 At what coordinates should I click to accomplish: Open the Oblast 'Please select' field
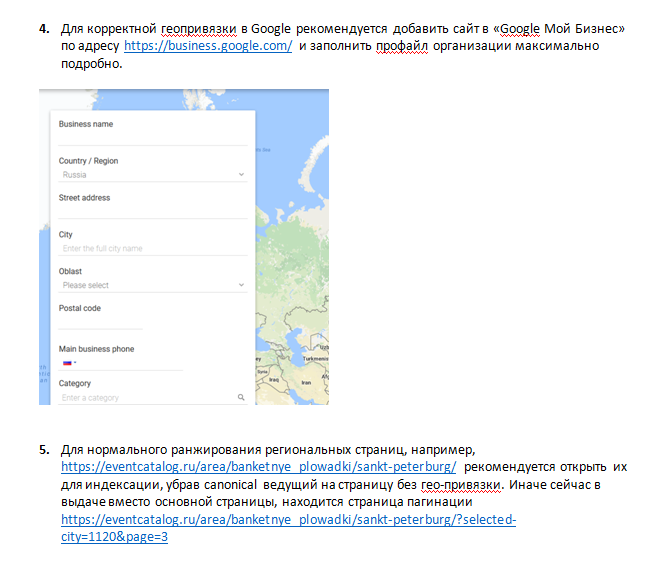click(x=140, y=285)
